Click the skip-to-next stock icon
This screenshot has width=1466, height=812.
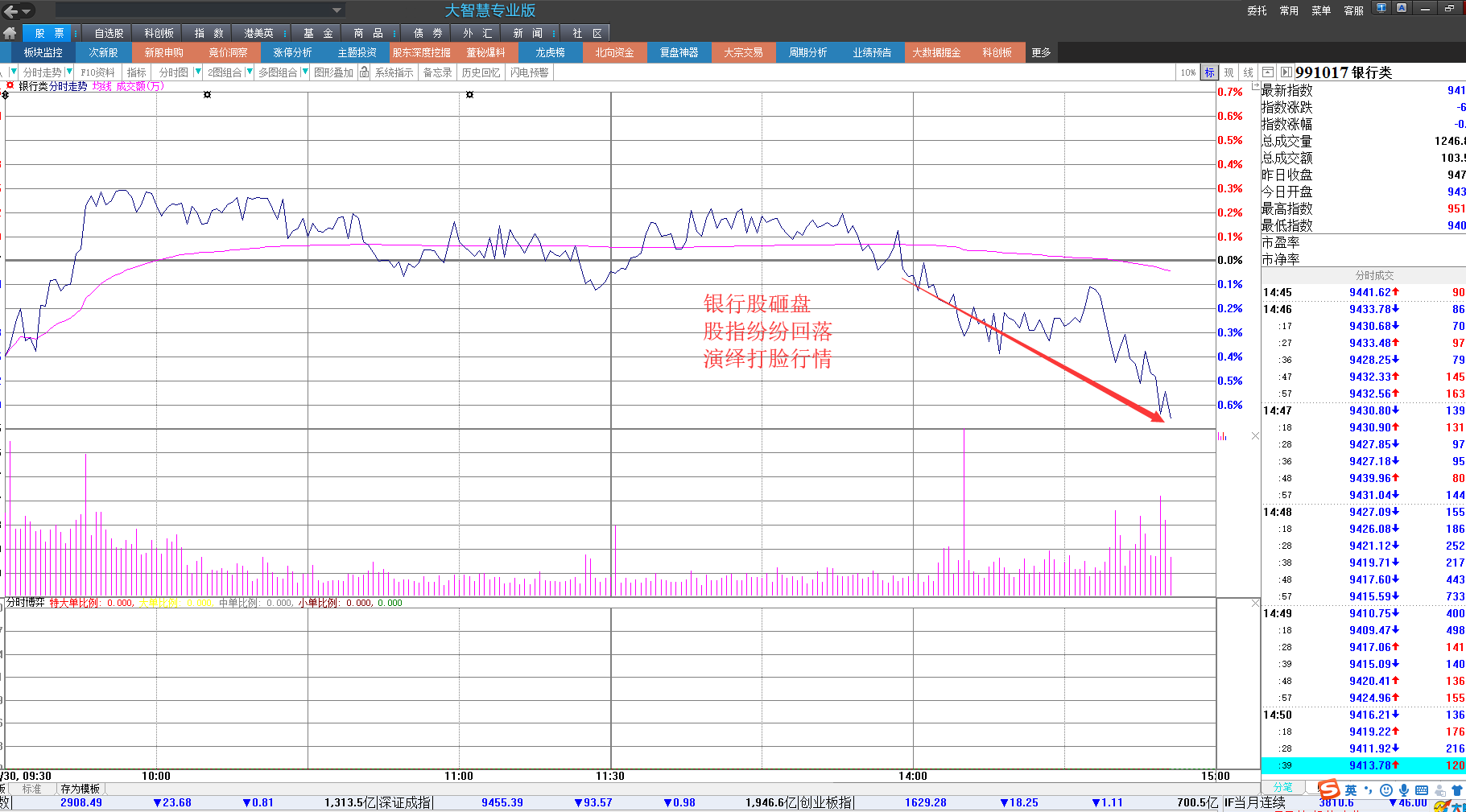(x=1286, y=72)
